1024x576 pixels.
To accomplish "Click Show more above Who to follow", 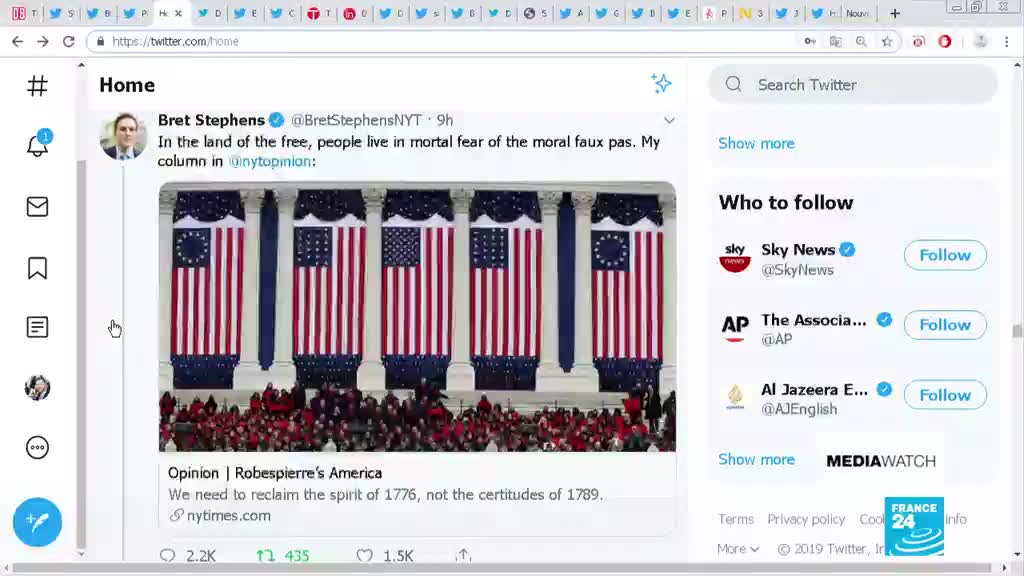I will tap(756, 143).
